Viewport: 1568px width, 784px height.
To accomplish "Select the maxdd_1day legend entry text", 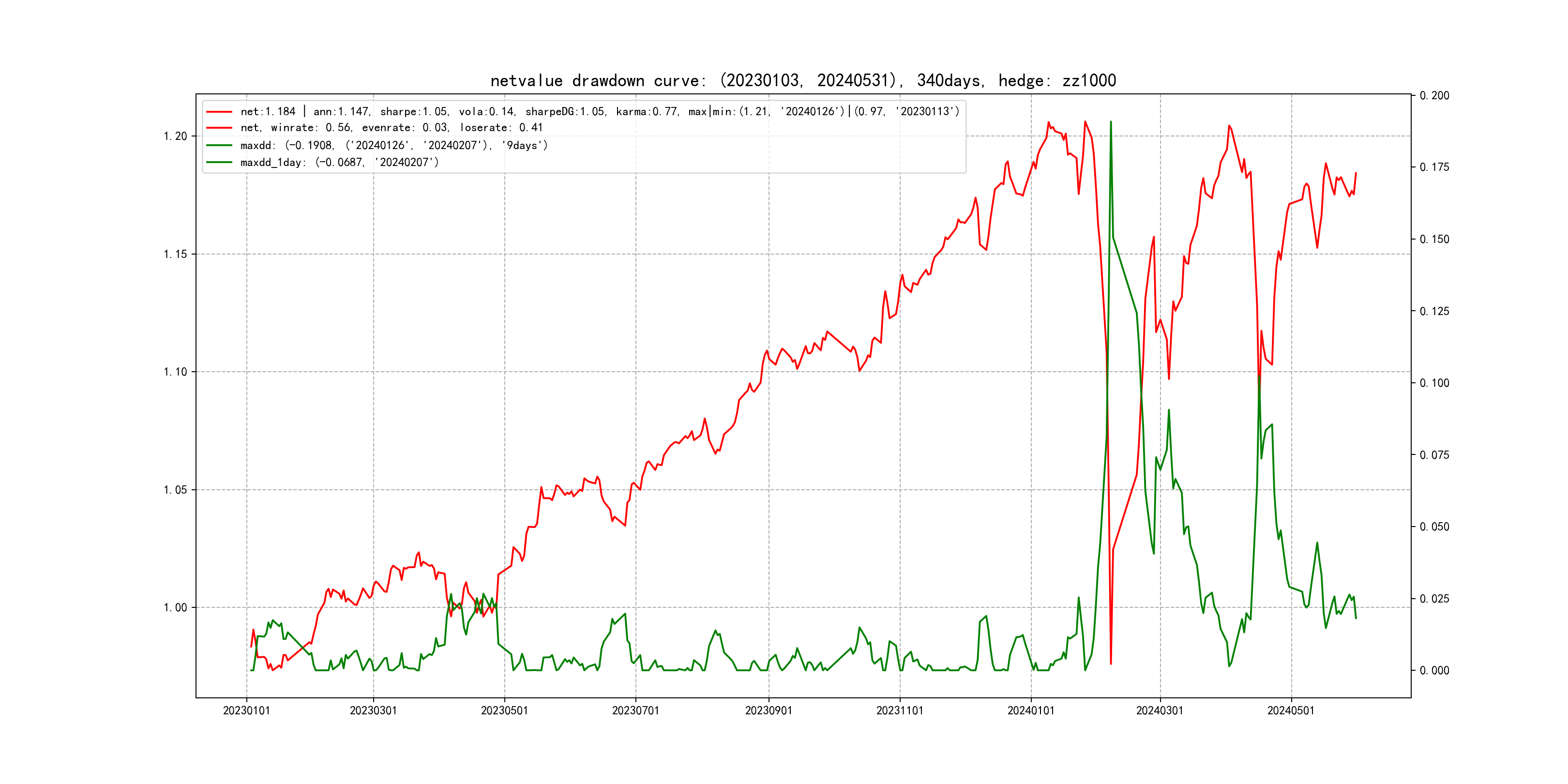I will tap(340, 163).
